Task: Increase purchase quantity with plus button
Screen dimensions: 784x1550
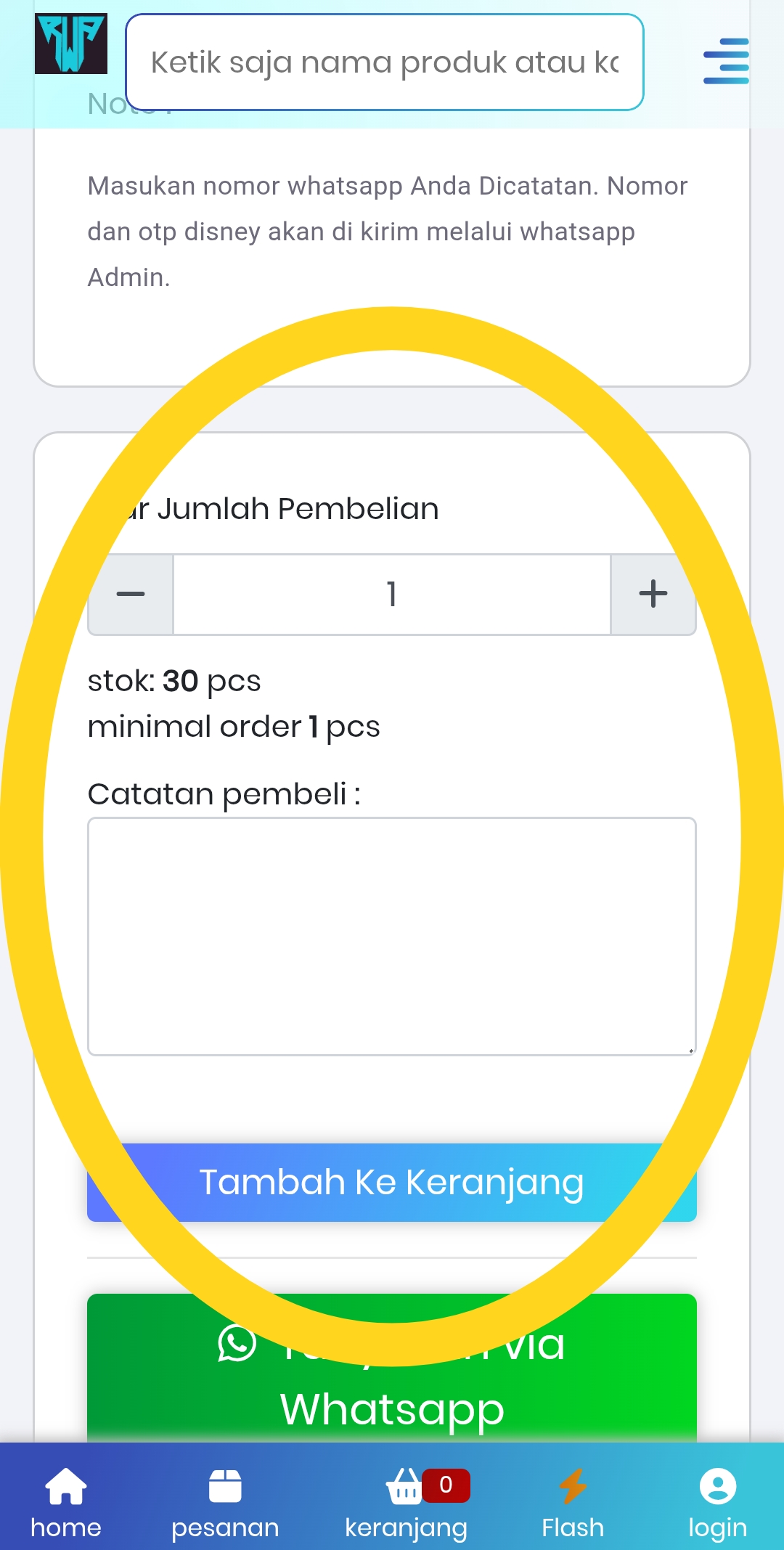Action: (x=653, y=595)
